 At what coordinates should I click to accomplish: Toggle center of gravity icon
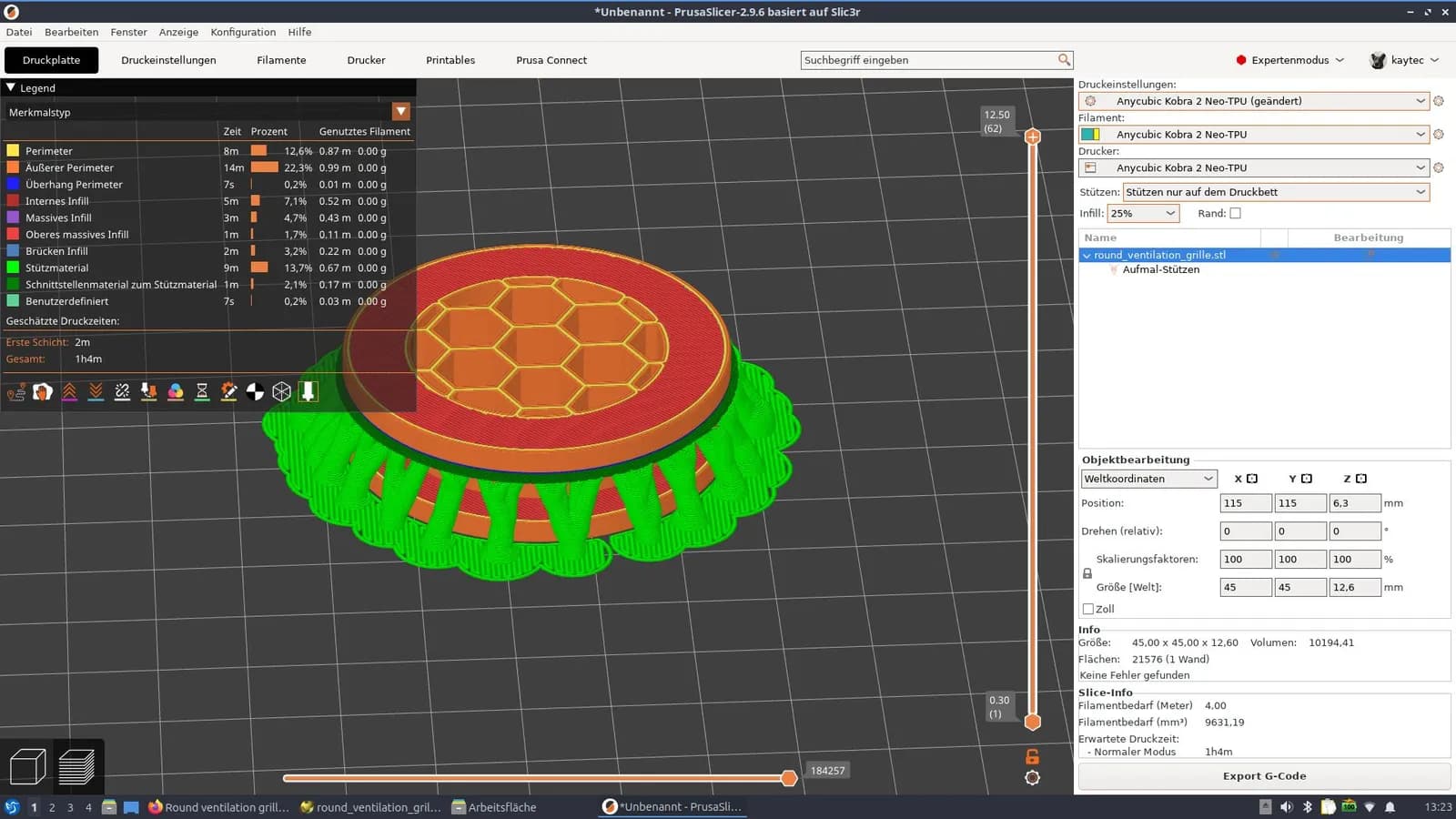[256, 392]
